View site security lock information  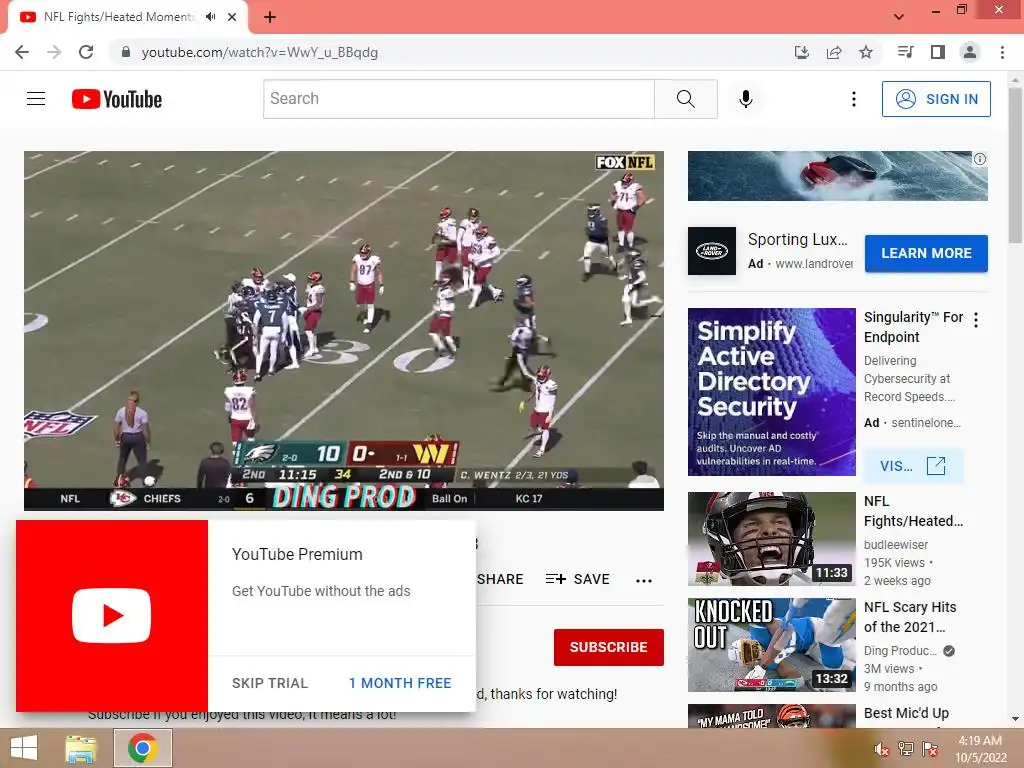coord(125,52)
